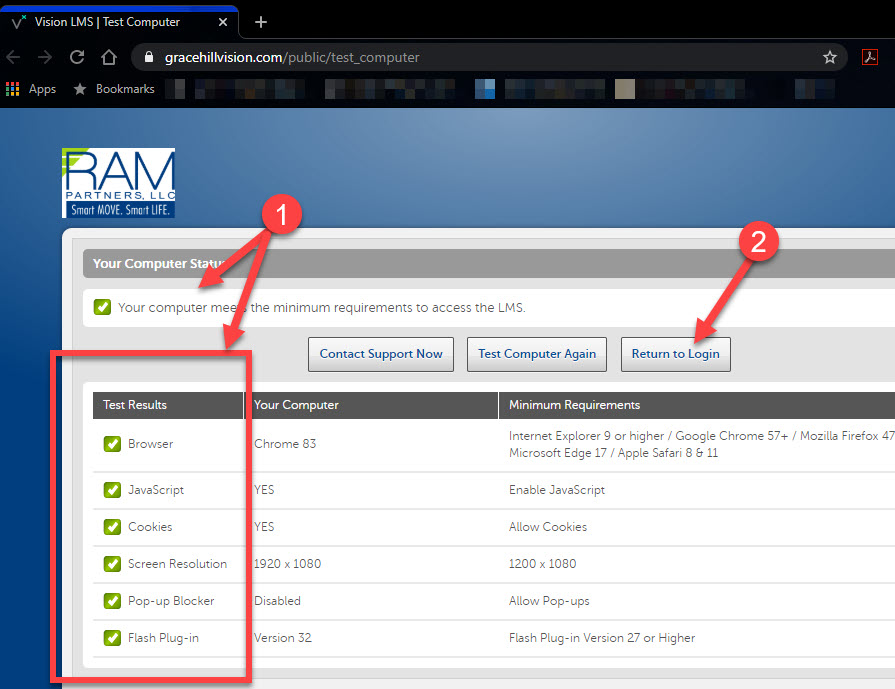Click the Pop-up Blocker row label
The image size is (895, 689).
[171, 601]
